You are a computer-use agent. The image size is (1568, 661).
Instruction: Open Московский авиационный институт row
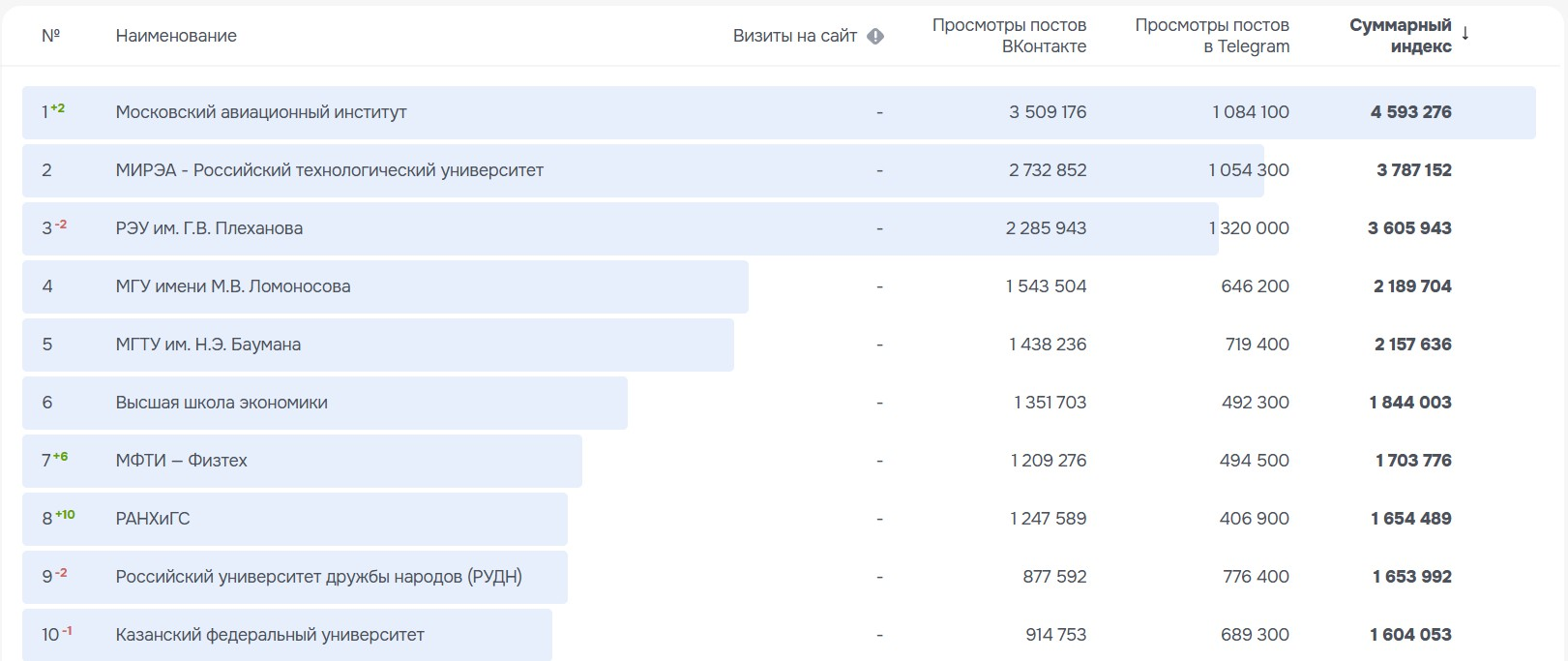[x=261, y=112]
